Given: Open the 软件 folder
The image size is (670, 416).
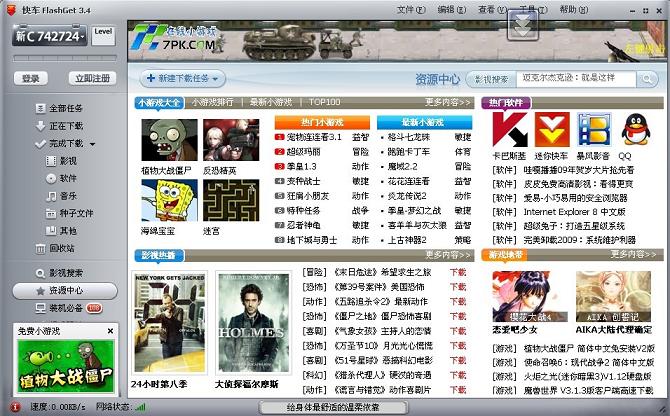Looking at the screenshot, I should pos(62,179).
